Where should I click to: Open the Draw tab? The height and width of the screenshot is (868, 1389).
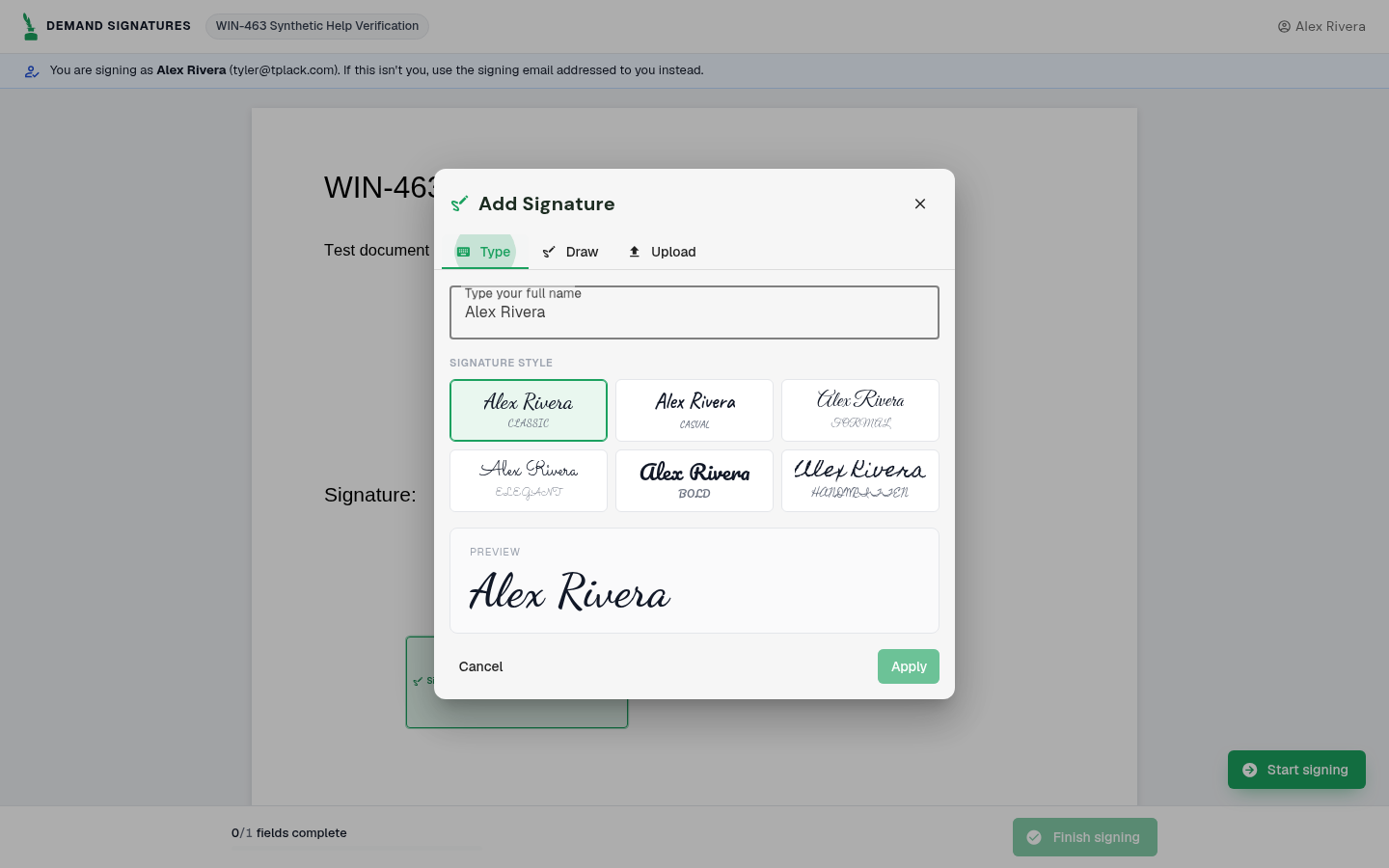(571, 252)
